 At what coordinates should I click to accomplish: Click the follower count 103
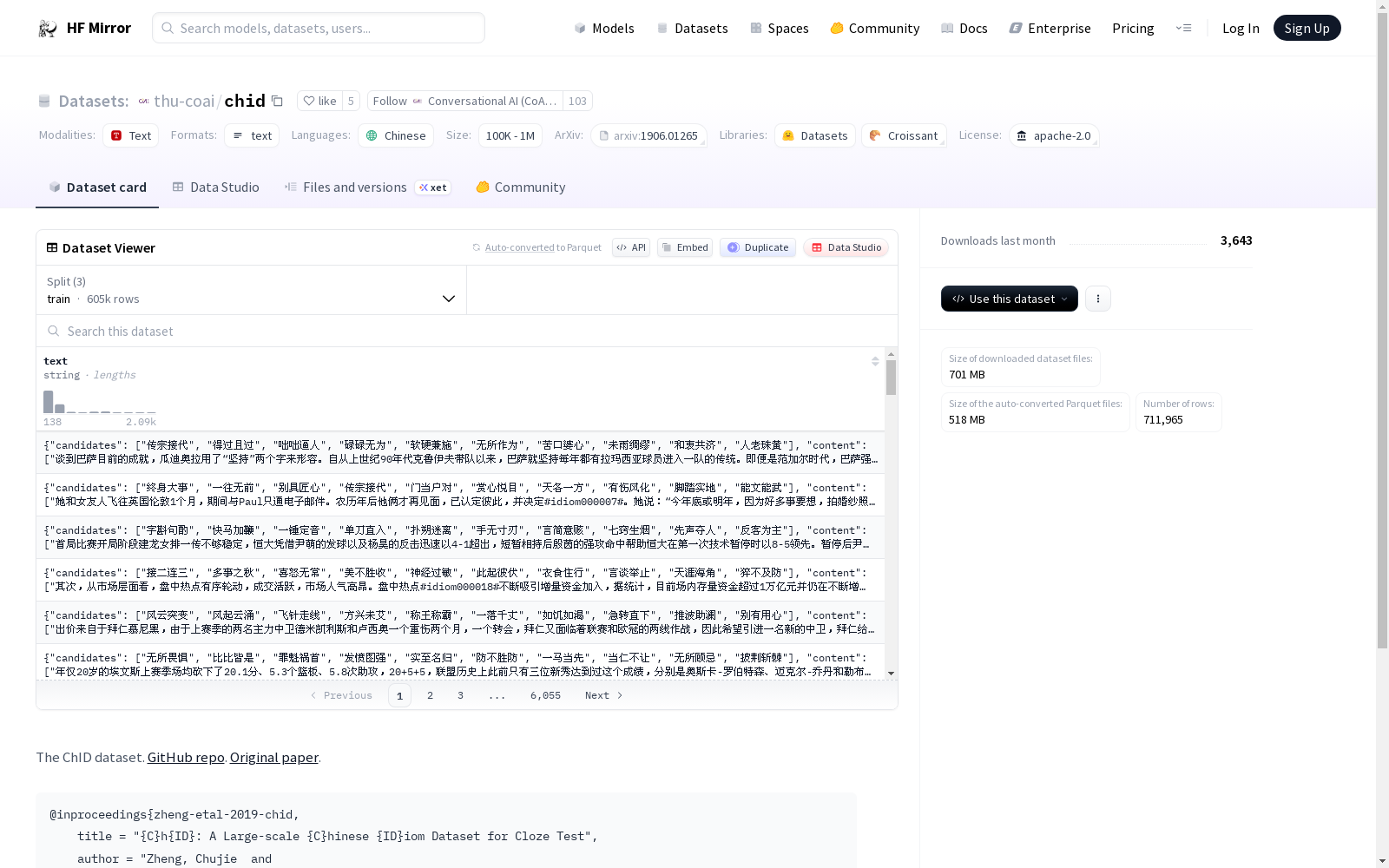click(577, 101)
